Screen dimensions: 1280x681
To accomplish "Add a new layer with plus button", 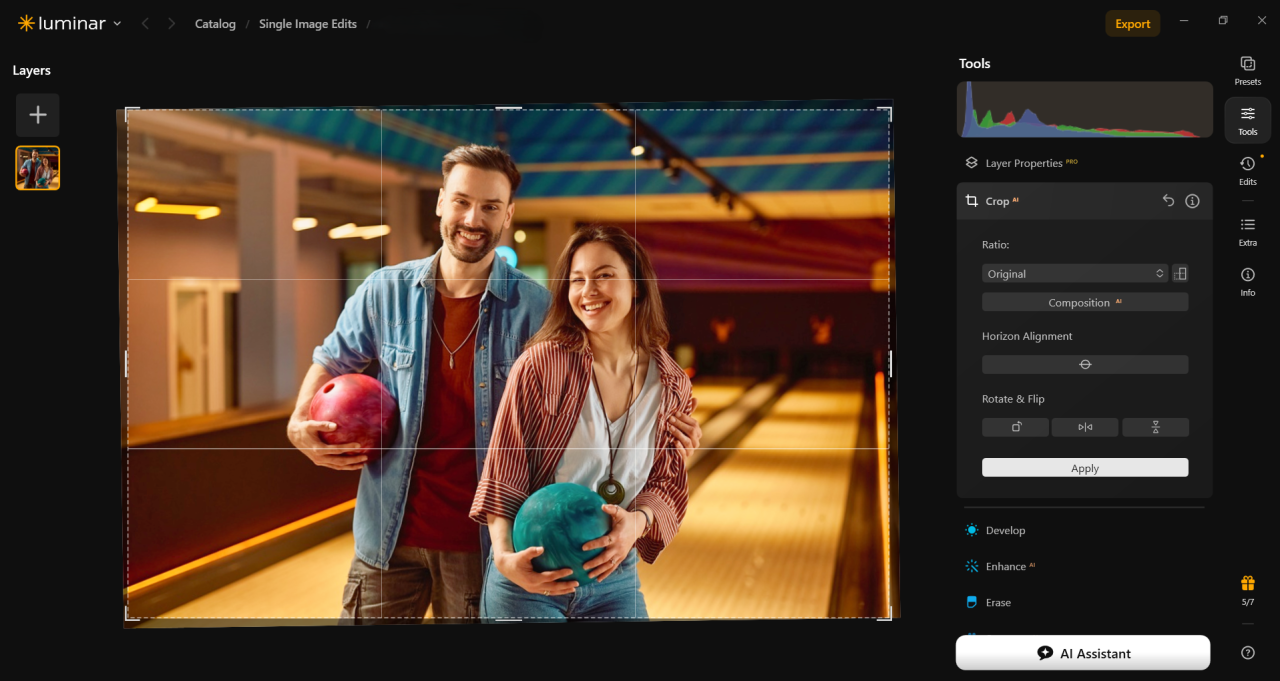I will 38,115.
